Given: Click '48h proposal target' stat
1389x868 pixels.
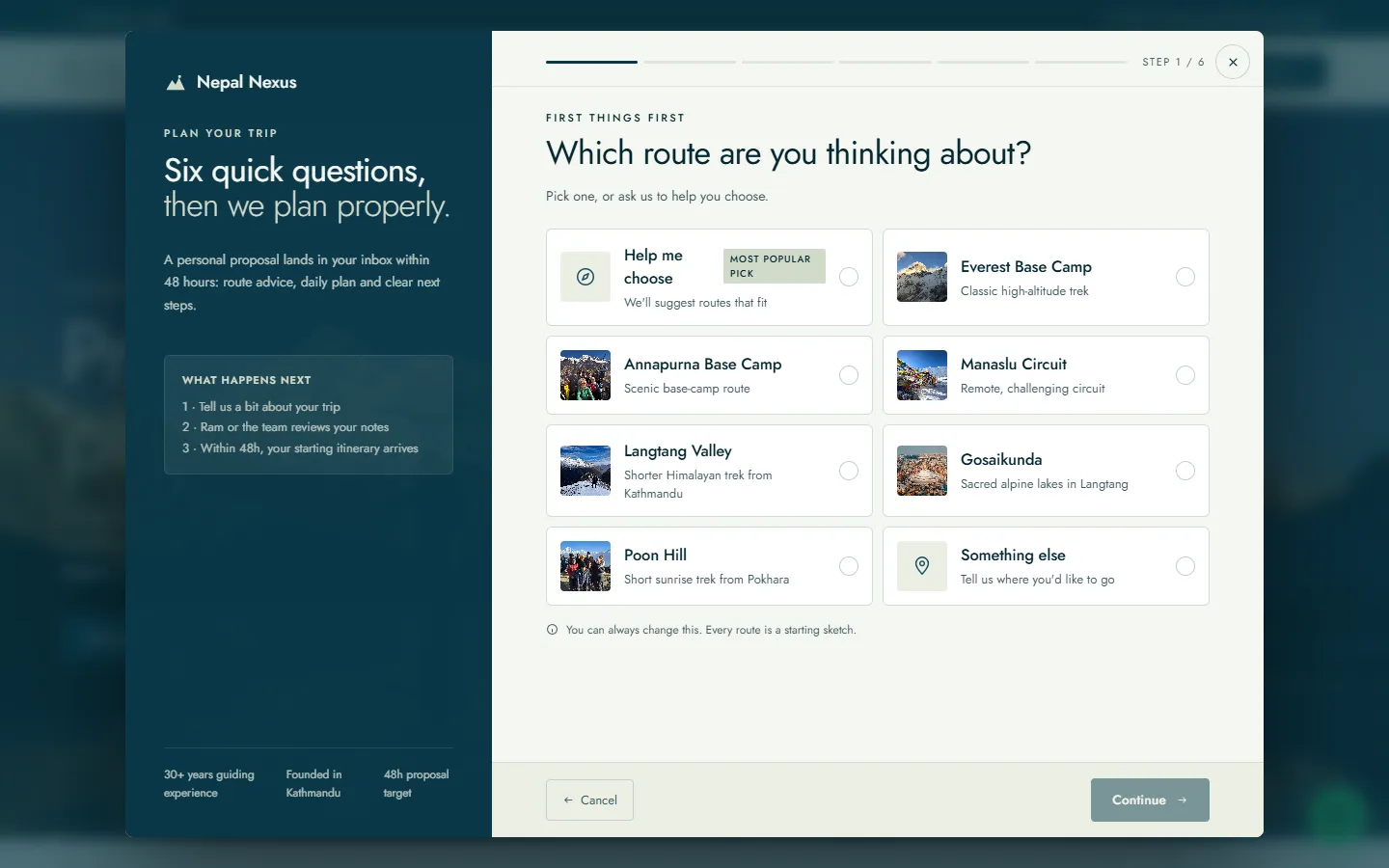Looking at the screenshot, I should click(x=416, y=783).
